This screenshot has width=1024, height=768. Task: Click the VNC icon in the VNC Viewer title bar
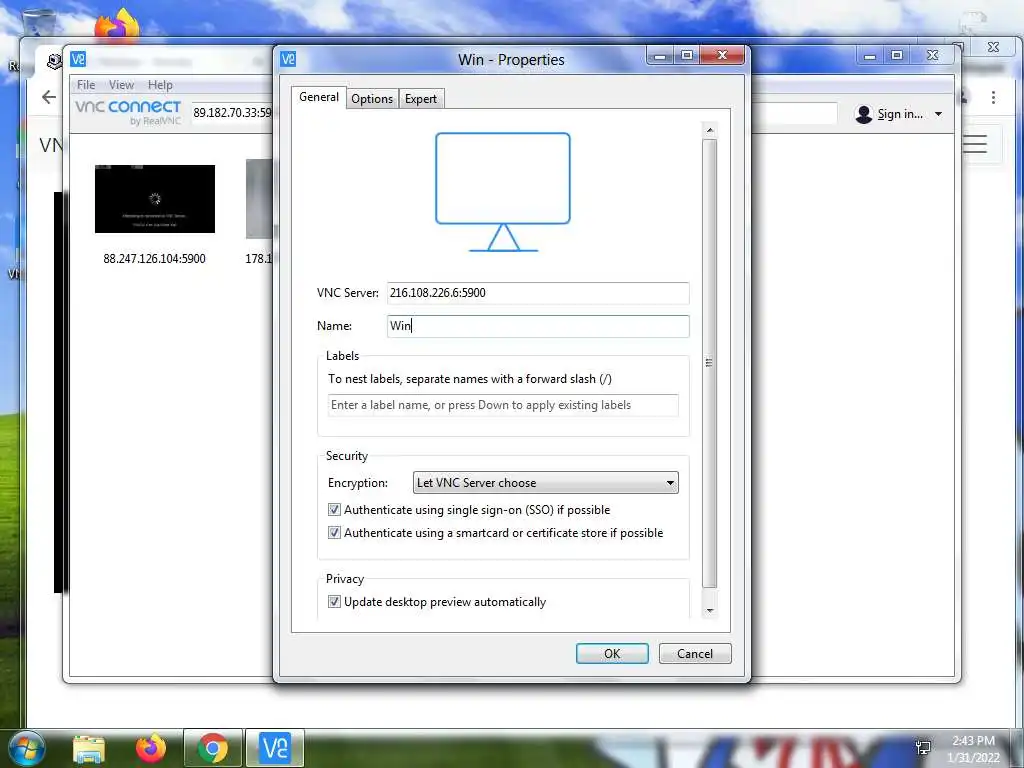point(78,59)
